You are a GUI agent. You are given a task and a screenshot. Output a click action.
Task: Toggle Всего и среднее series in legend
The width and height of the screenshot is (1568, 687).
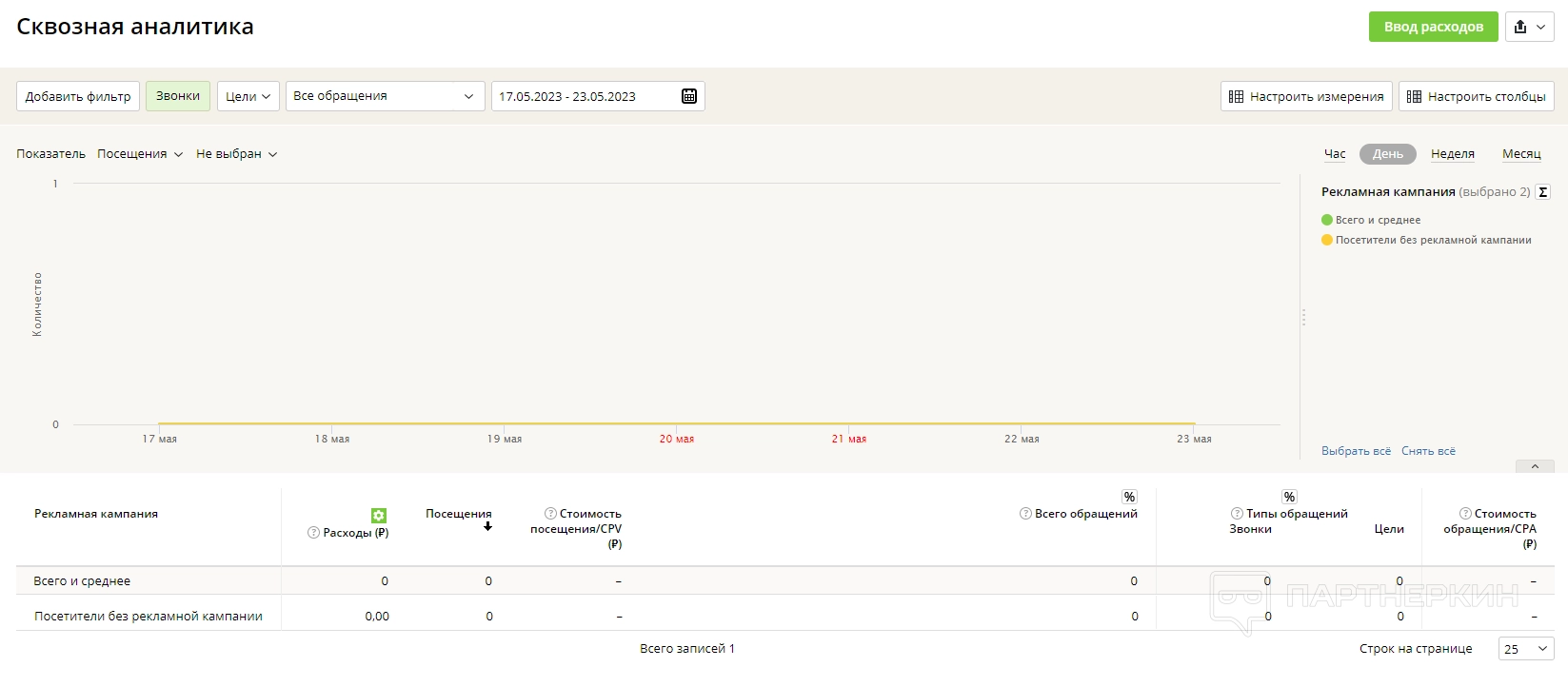tap(1377, 220)
